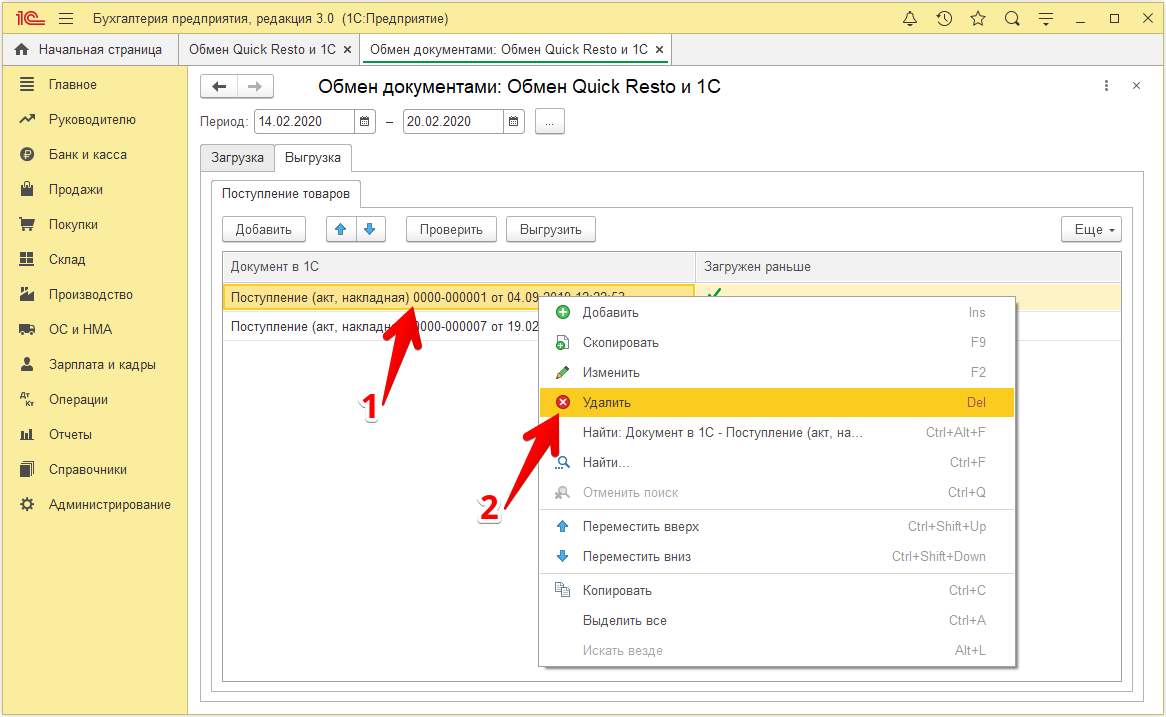Close the Обмен Quick Resto и 1С tab
The width and height of the screenshot is (1166, 717).
point(347,50)
